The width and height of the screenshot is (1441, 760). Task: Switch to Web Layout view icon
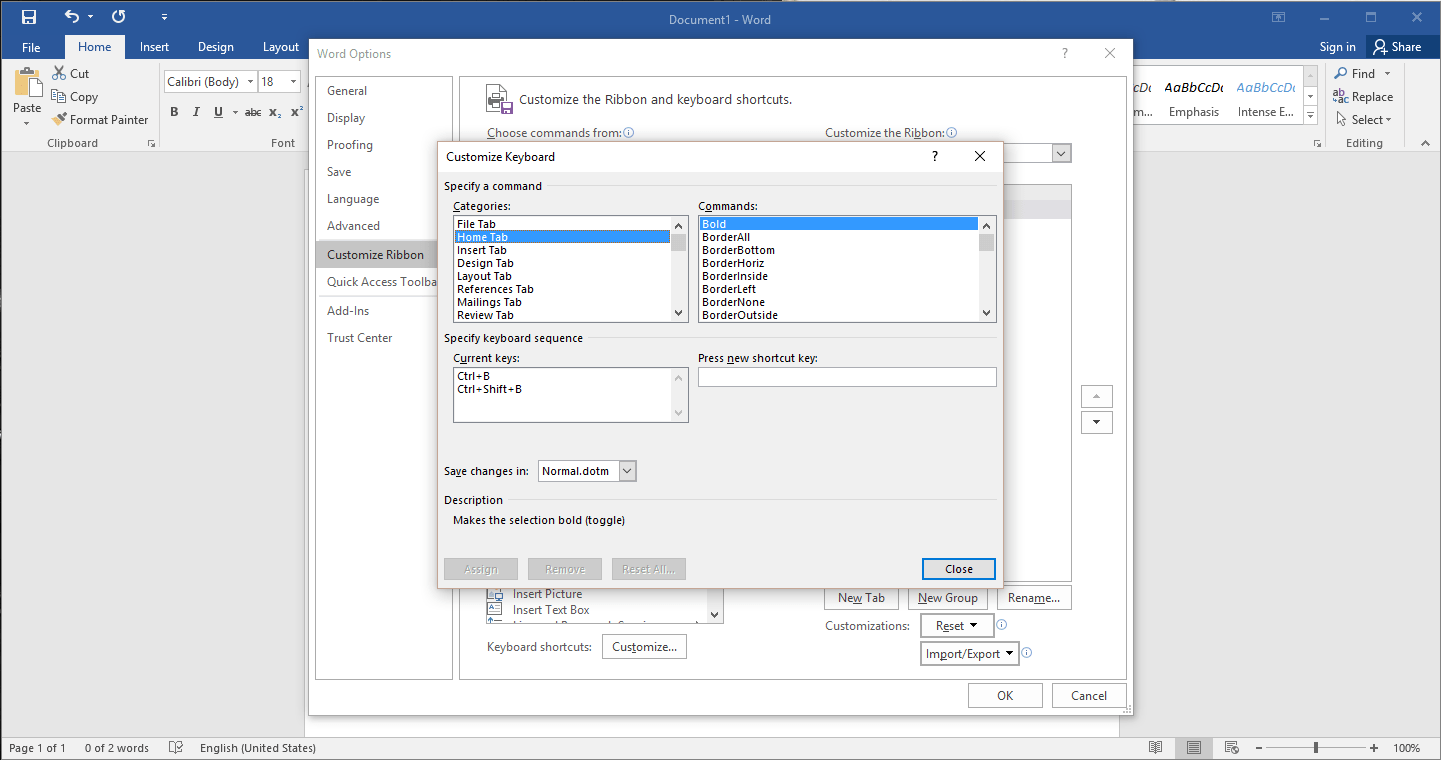pos(1232,748)
